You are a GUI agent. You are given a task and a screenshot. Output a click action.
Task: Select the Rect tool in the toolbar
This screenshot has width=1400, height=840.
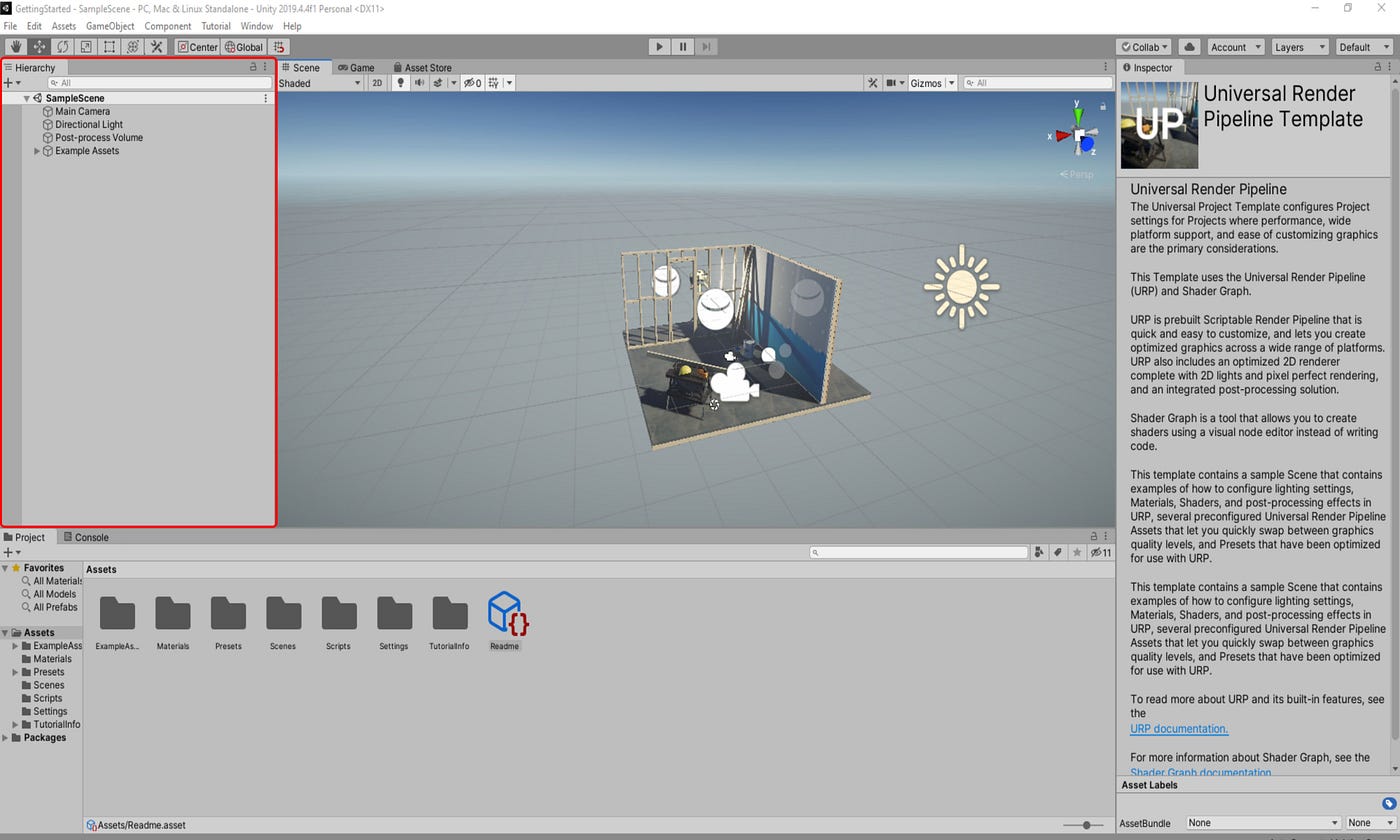click(x=109, y=47)
